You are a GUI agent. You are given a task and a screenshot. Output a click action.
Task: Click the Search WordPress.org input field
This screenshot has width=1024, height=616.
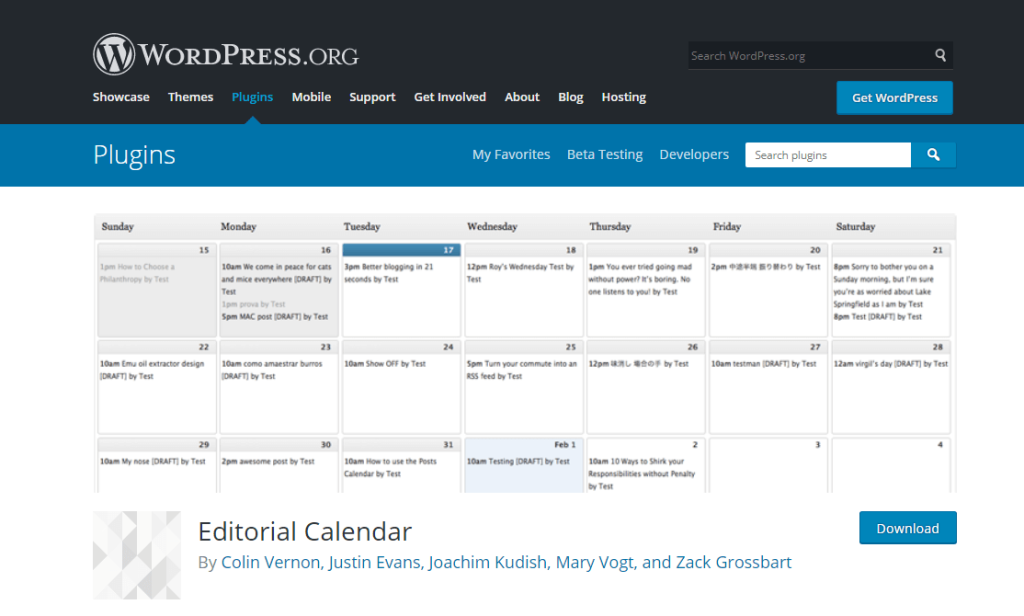(808, 56)
